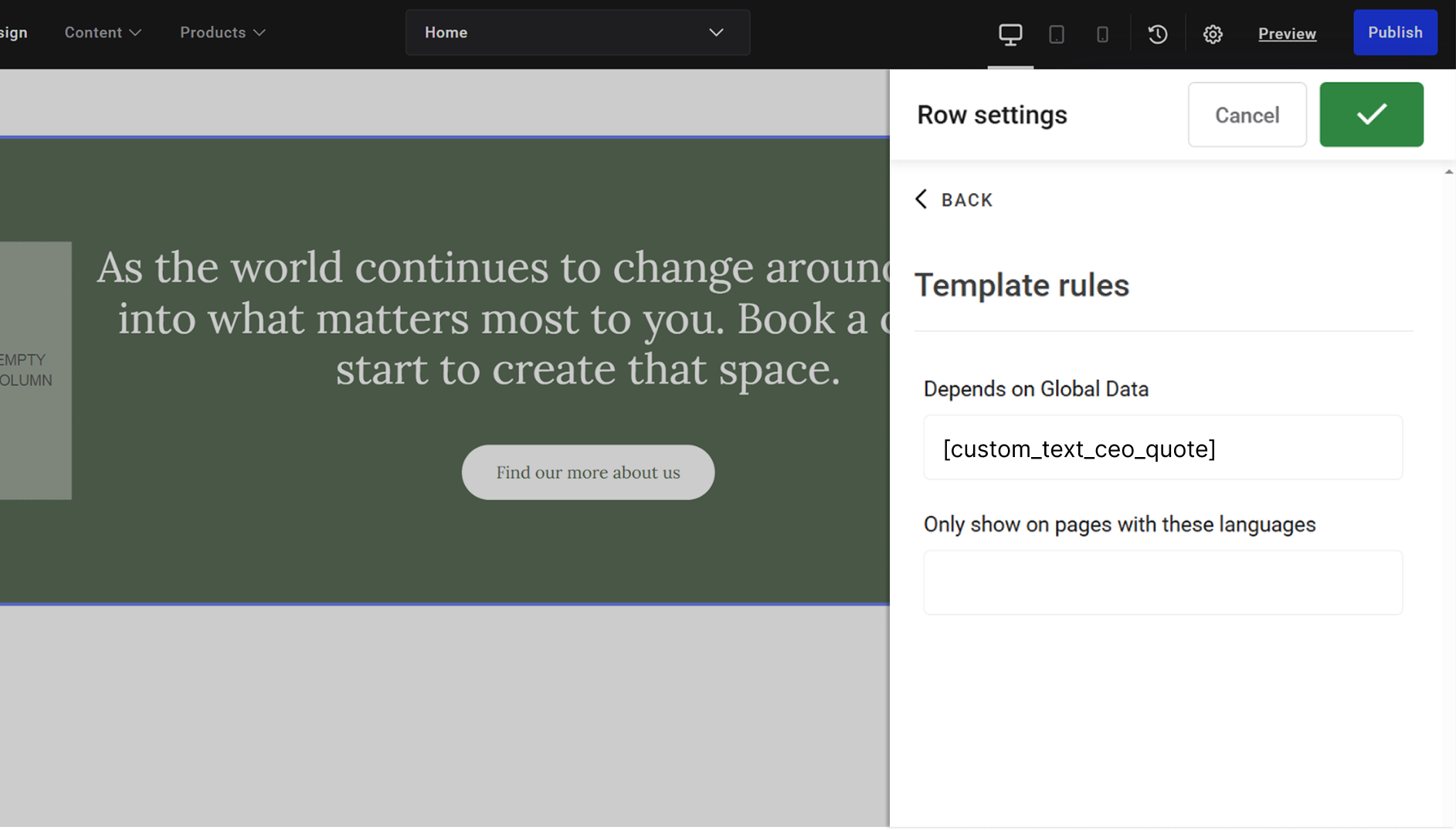The width and height of the screenshot is (1456, 830).
Task: Cancel the Row settings changes
Action: pyautogui.click(x=1247, y=114)
